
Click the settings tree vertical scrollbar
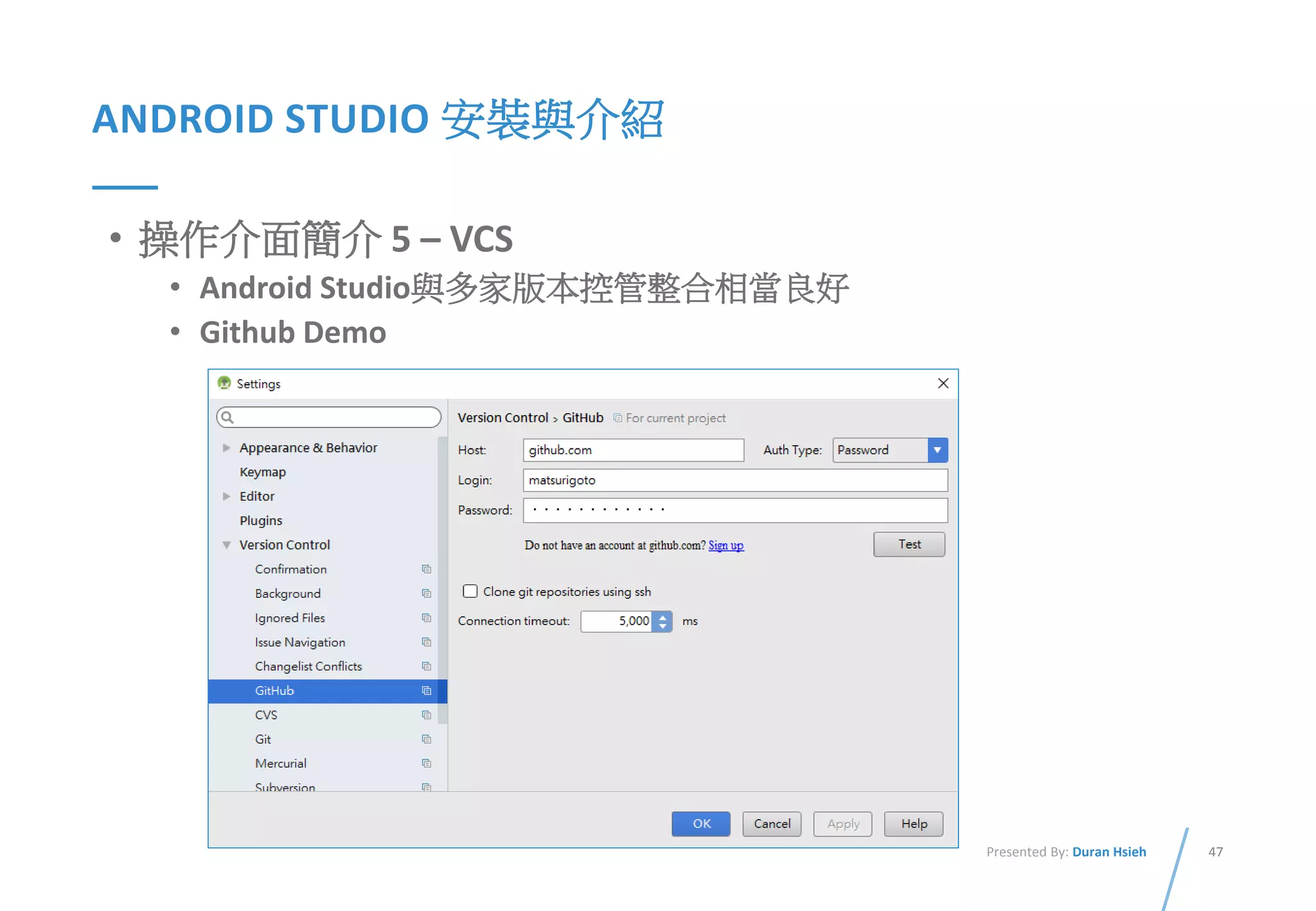442,580
